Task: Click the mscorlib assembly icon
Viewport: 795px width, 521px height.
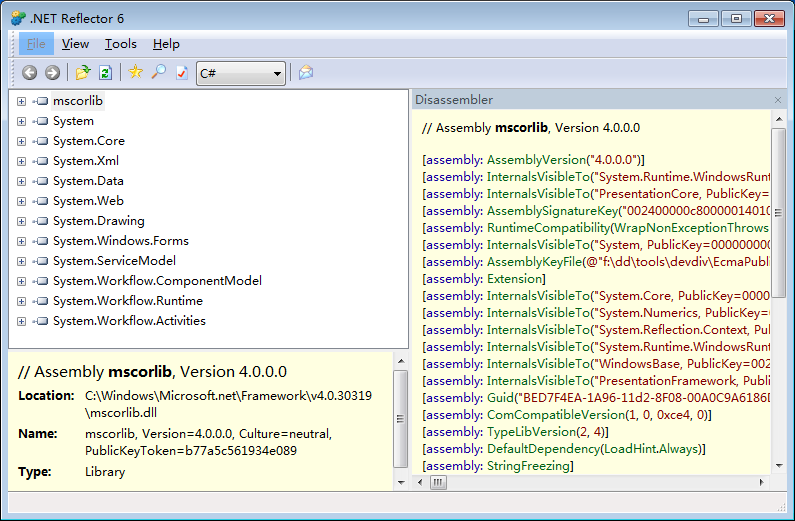Action: pos(41,101)
